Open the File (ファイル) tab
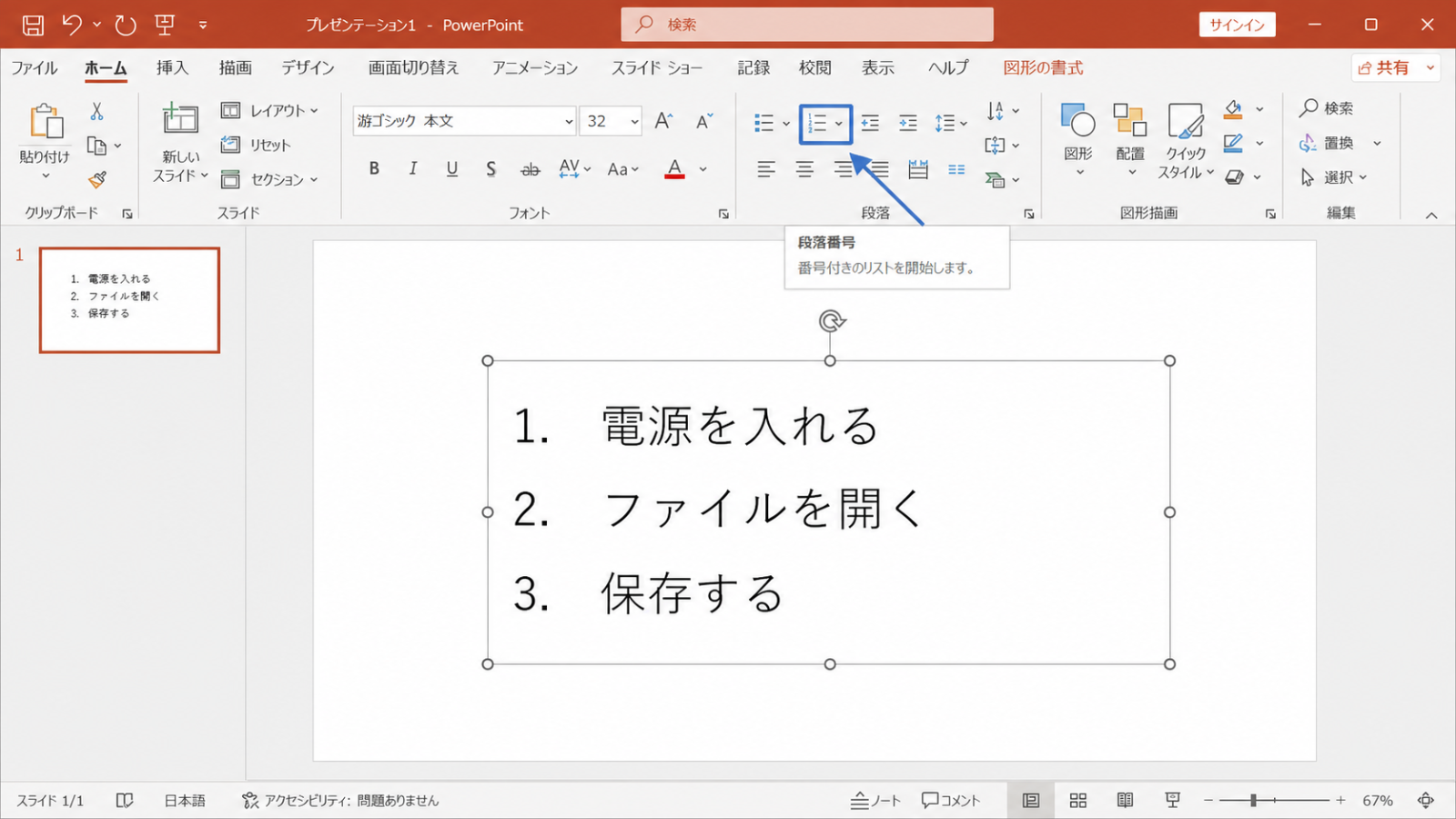Image resolution: width=1456 pixels, height=819 pixels. [35, 68]
